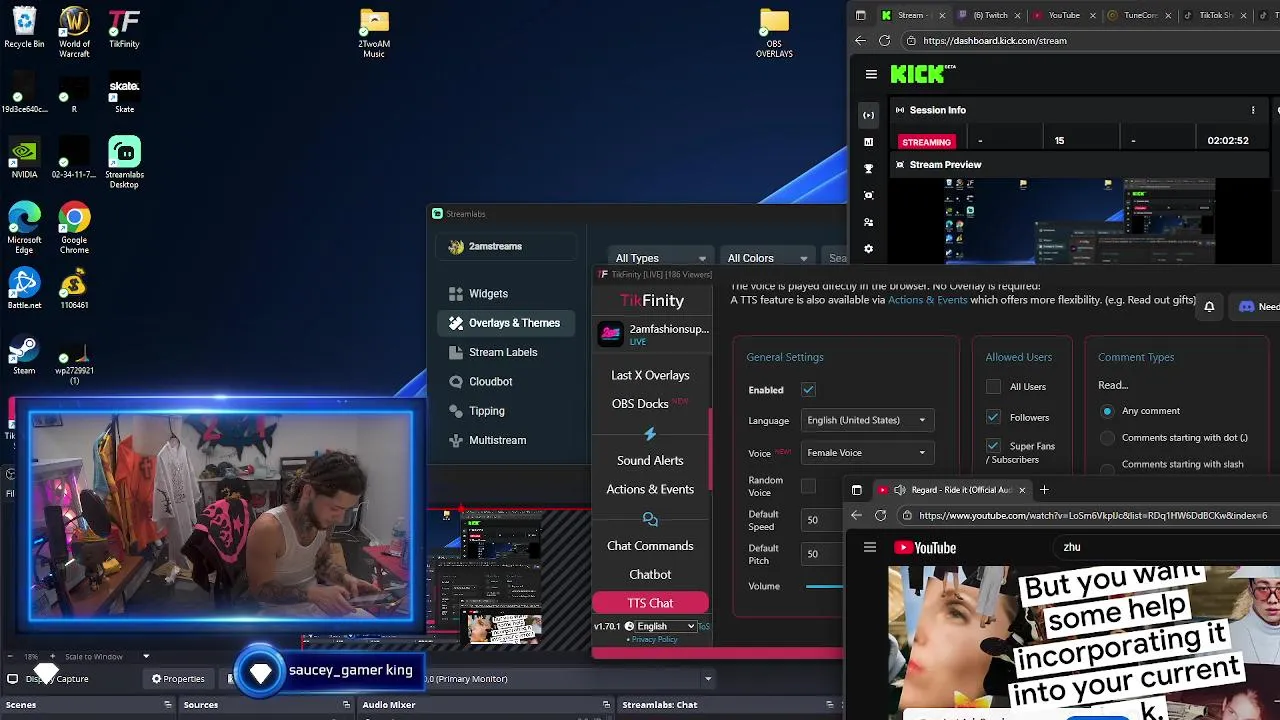Open Multistream in Streamlabs sidebar
1280x720 pixels.
(497, 440)
